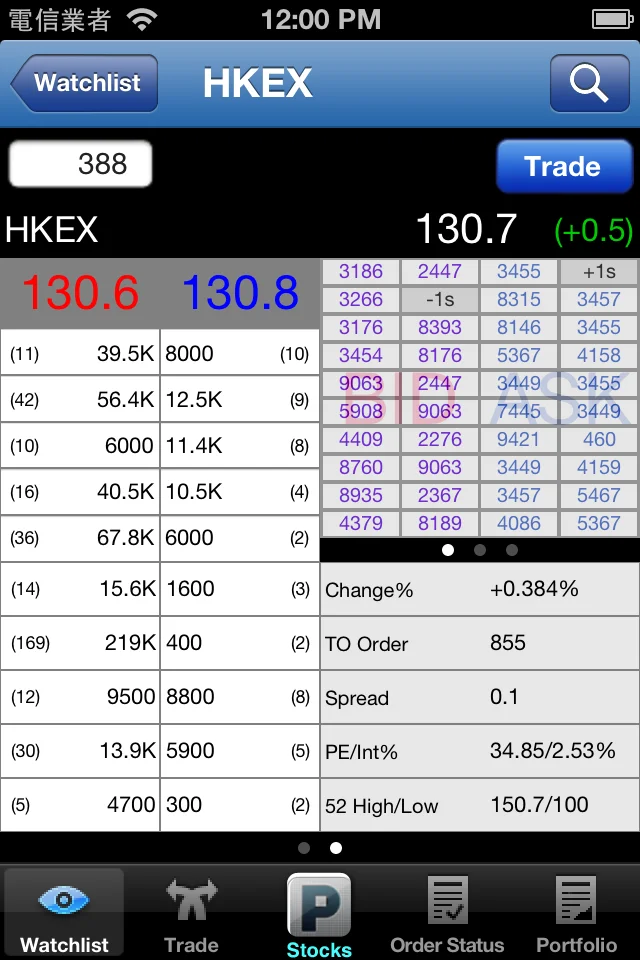Tap the PE/Int% value 34.85/2.53%

pos(552,751)
